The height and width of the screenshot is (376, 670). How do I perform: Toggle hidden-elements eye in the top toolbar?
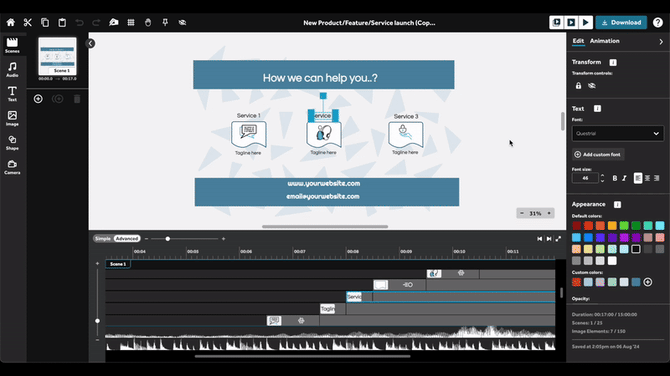click(x=182, y=23)
